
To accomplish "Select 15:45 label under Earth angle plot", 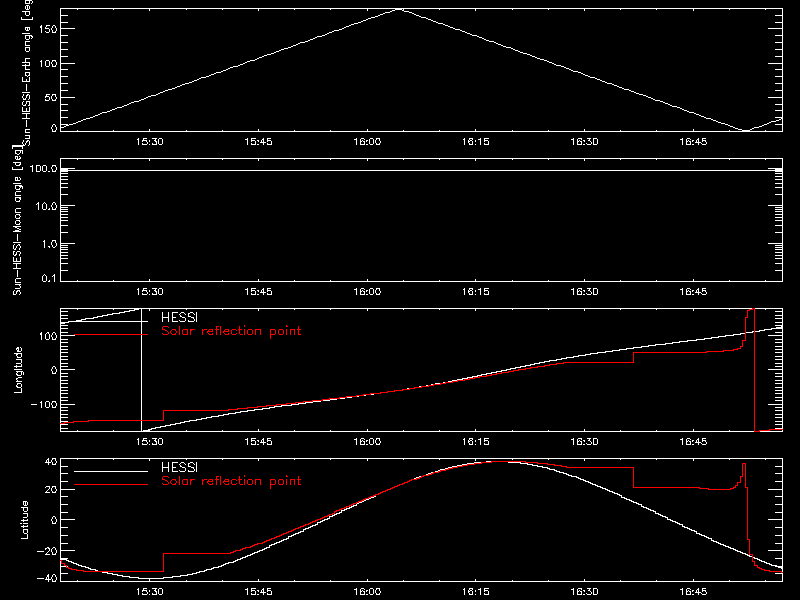I will (x=258, y=142).
